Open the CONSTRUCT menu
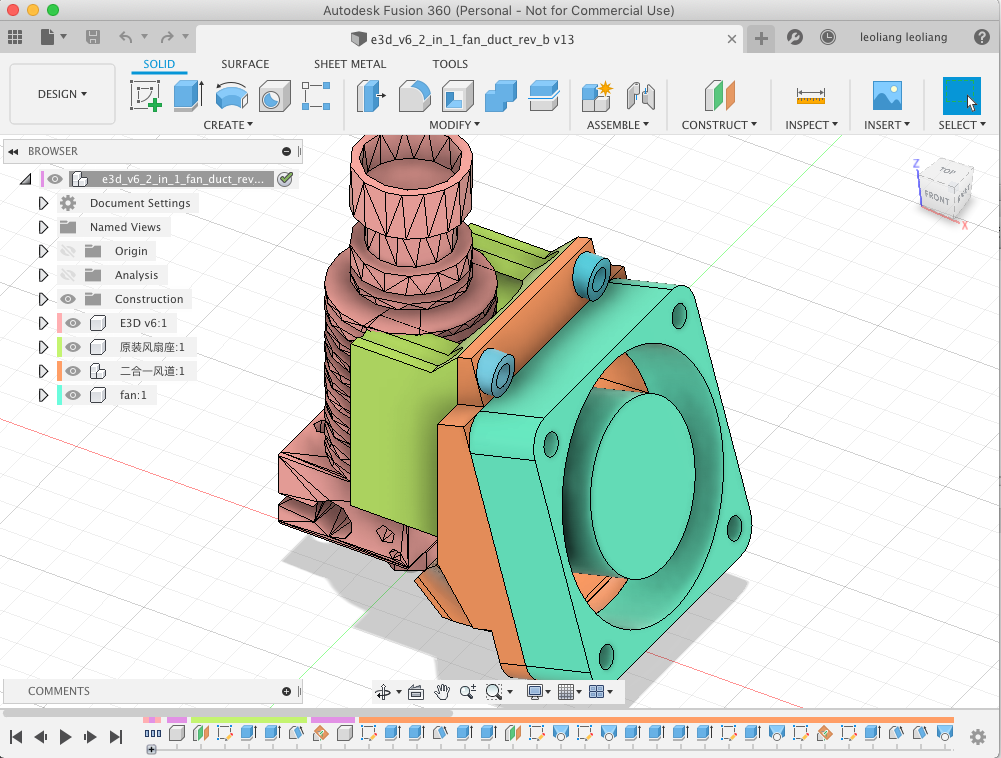Screen dimensions: 1001x758 (x=718, y=125)
